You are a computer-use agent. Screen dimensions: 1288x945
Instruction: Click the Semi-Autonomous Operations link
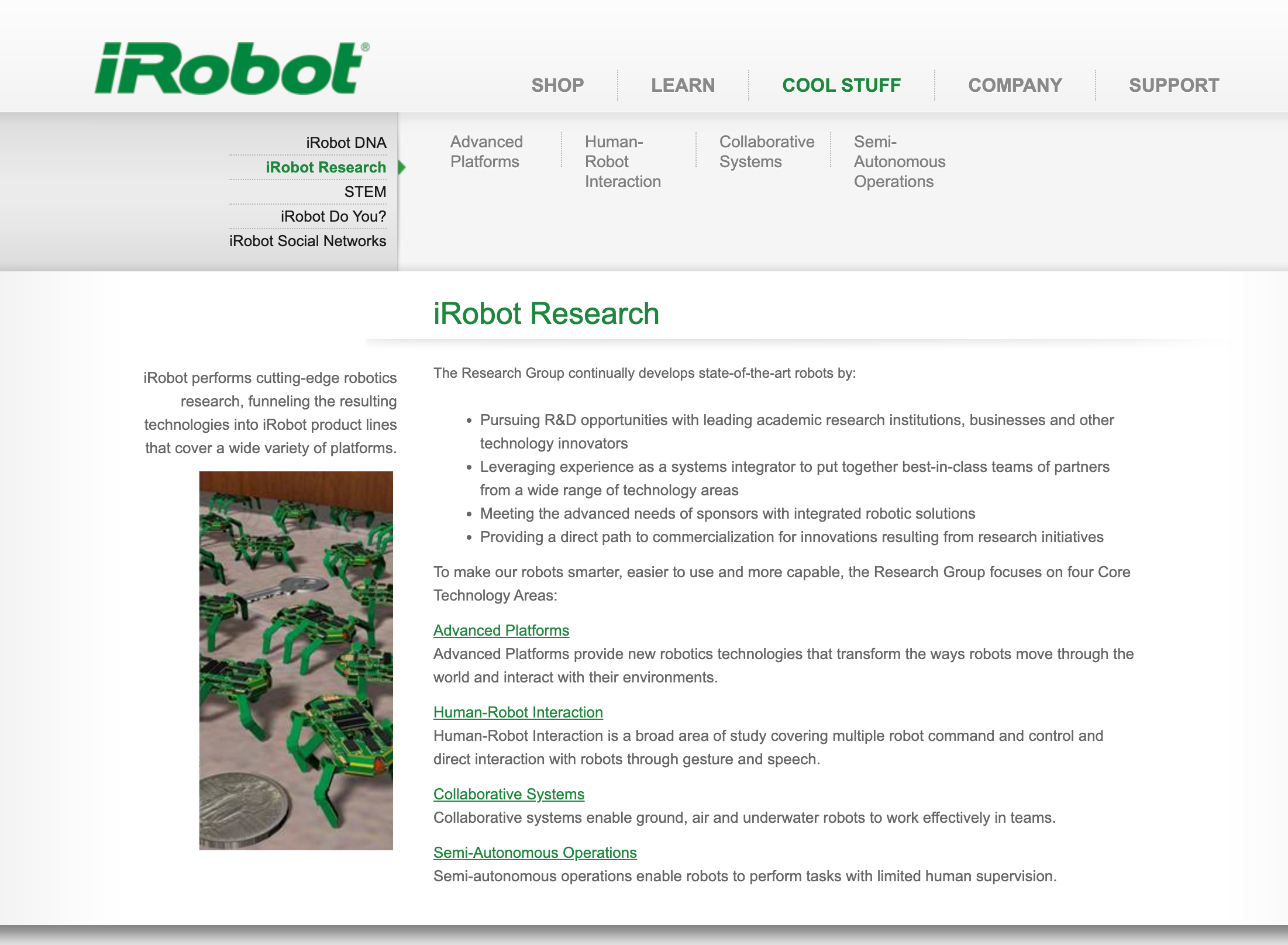[535, 853]
